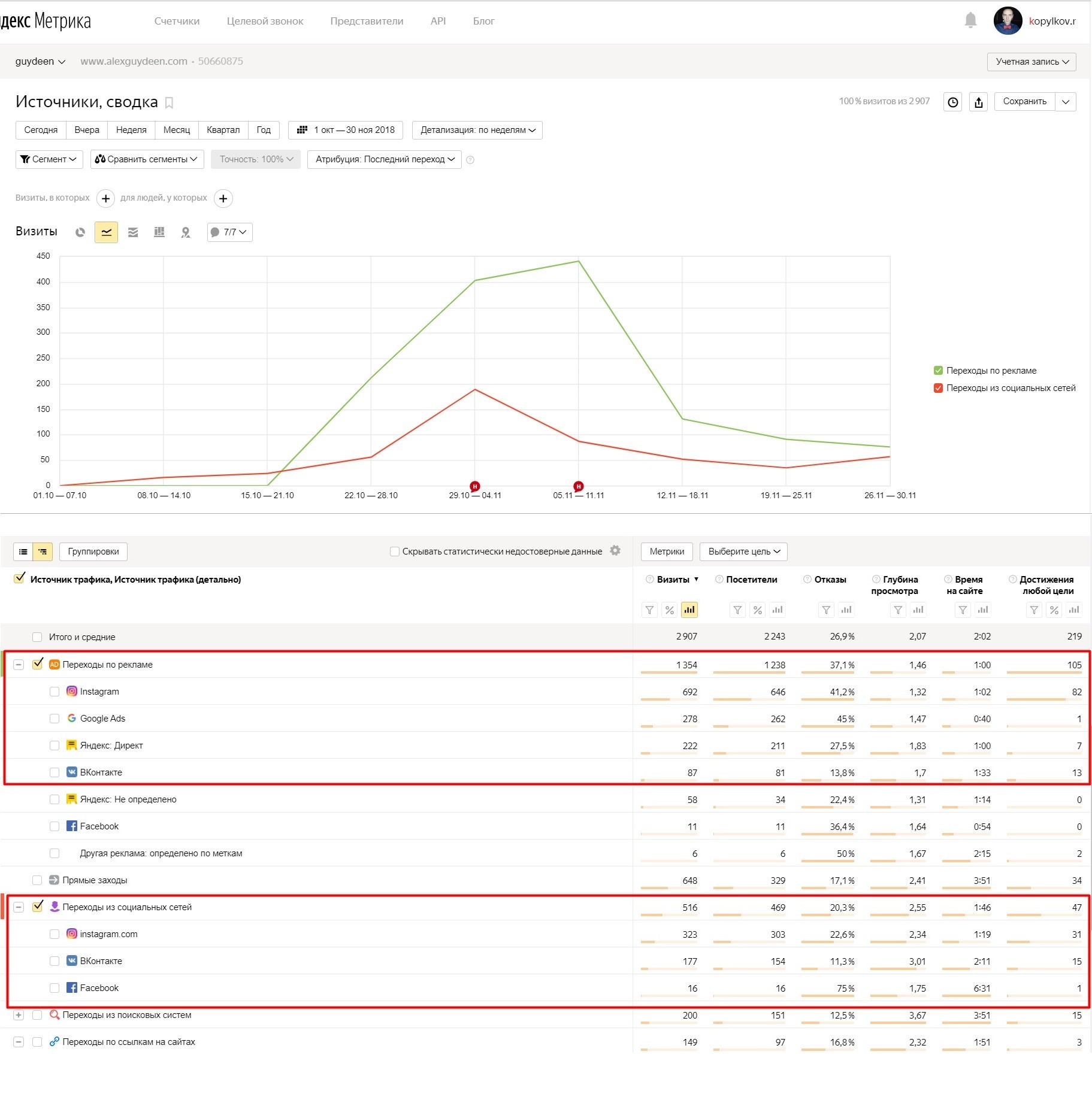Open the 7/7 annotations dropdown
Image resolution: width=1092 pixels, height=1109 pixels.
229,232
